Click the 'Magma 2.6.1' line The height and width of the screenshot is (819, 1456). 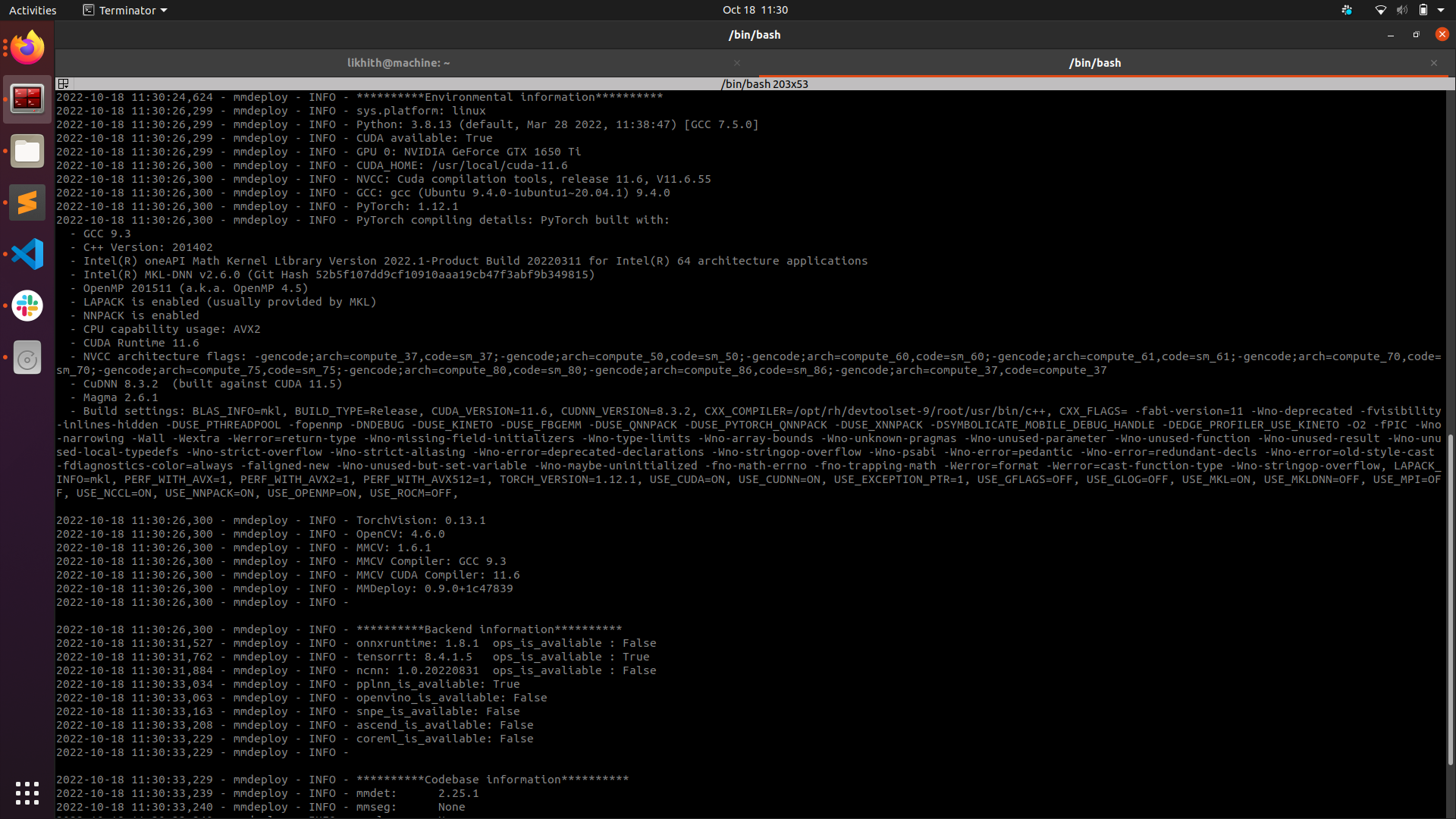121,397
